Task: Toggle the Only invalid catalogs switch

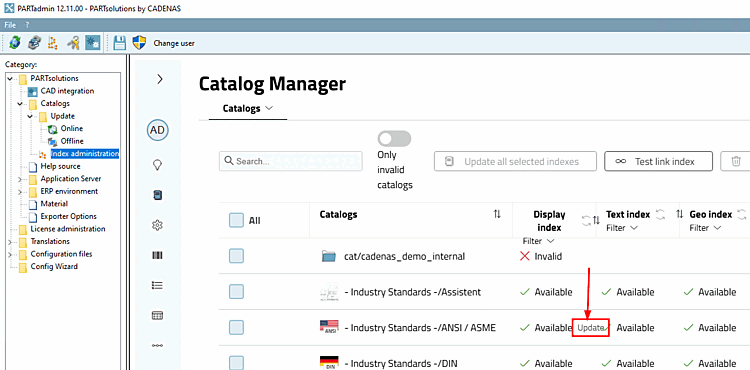Action: click(x=394, y=139)
